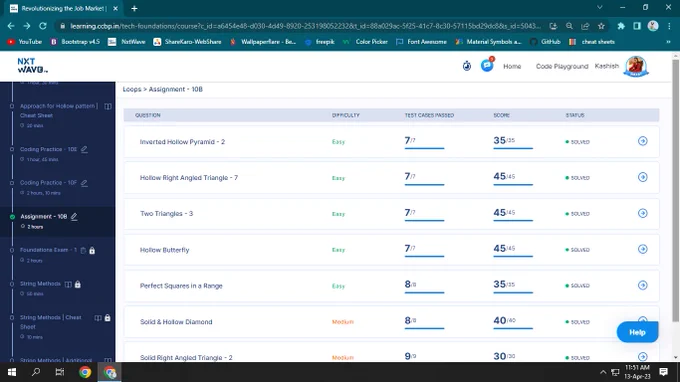680x382 pixels.
Task: Open Windows taskbar search
Action: [36, 372]
